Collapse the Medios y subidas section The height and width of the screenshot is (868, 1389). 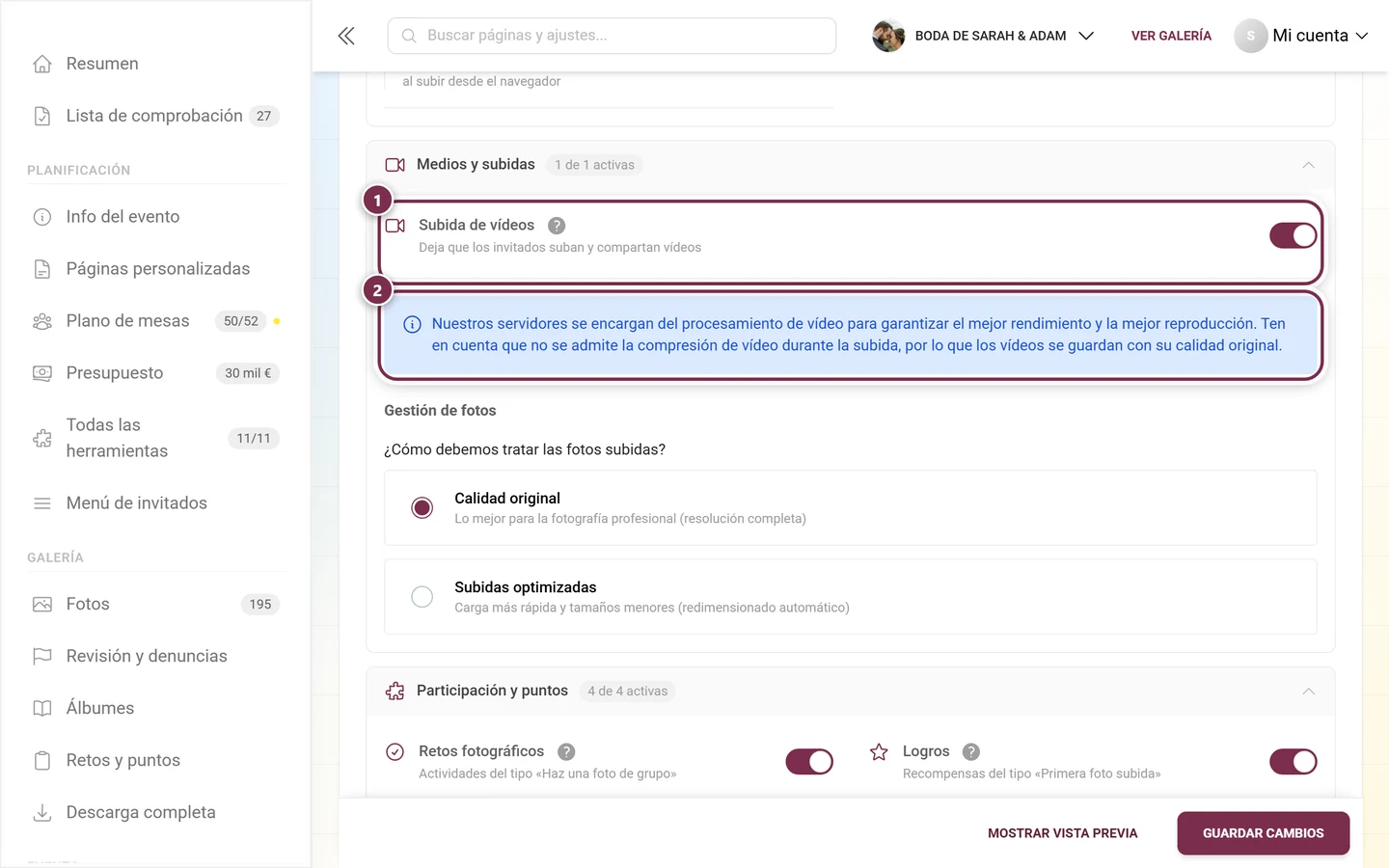pyautogui.click(x=1309, y=165)
